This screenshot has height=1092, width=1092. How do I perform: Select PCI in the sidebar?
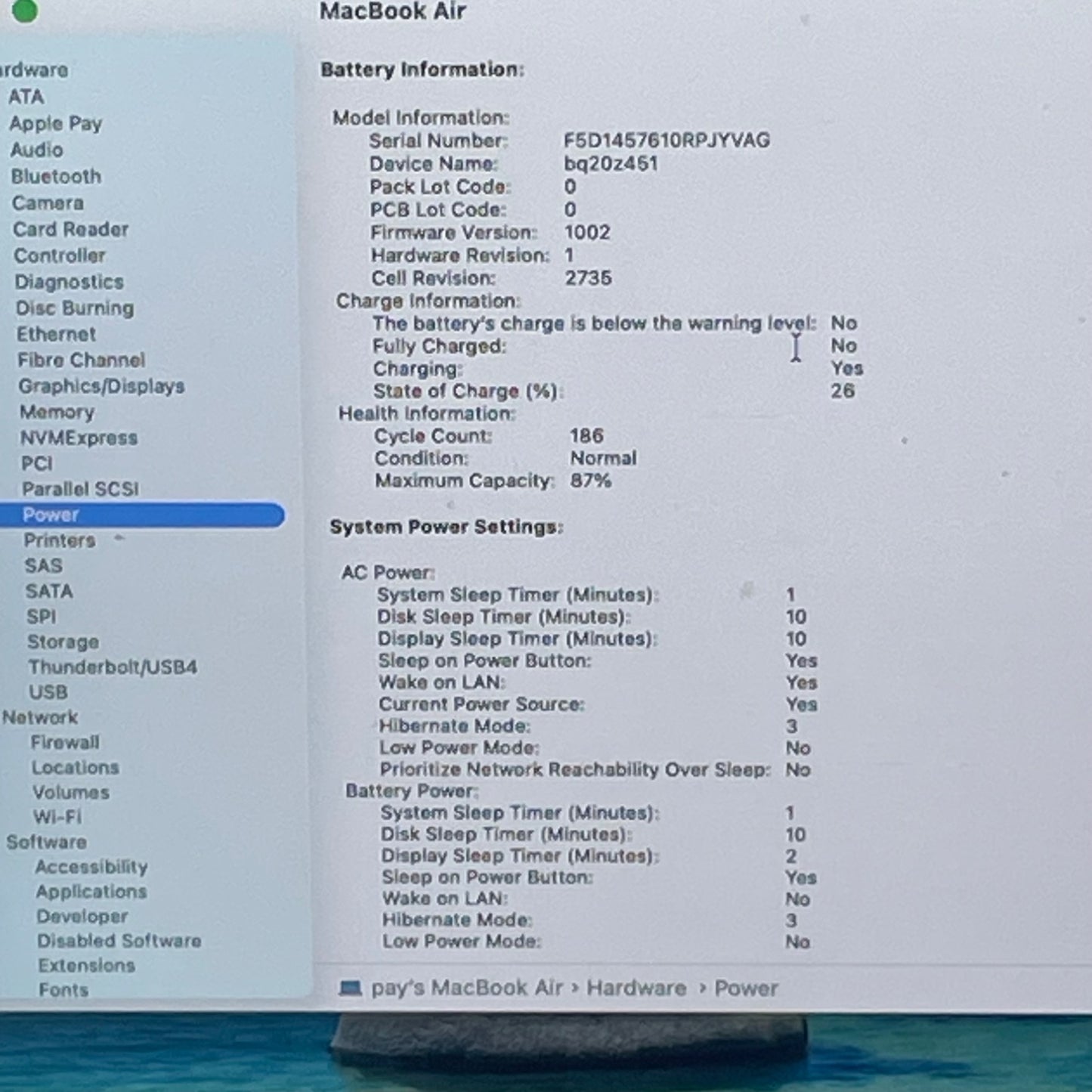(x=37, y=463)
